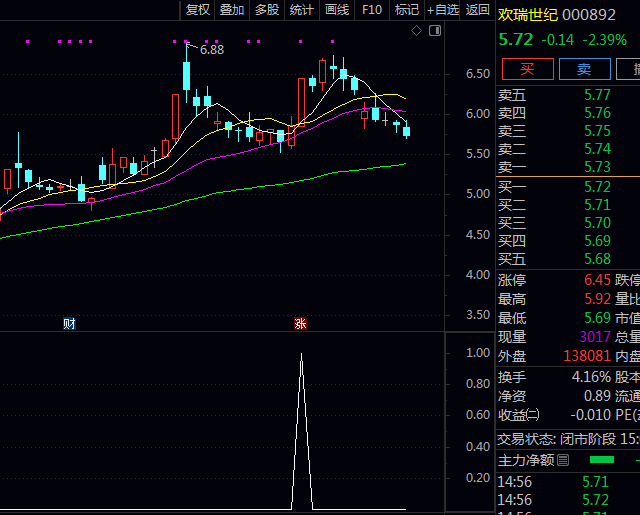Click the 最高 value 5.92
Image resolution: width=640 pixels, height=515 pixels.
coord(597,299)
